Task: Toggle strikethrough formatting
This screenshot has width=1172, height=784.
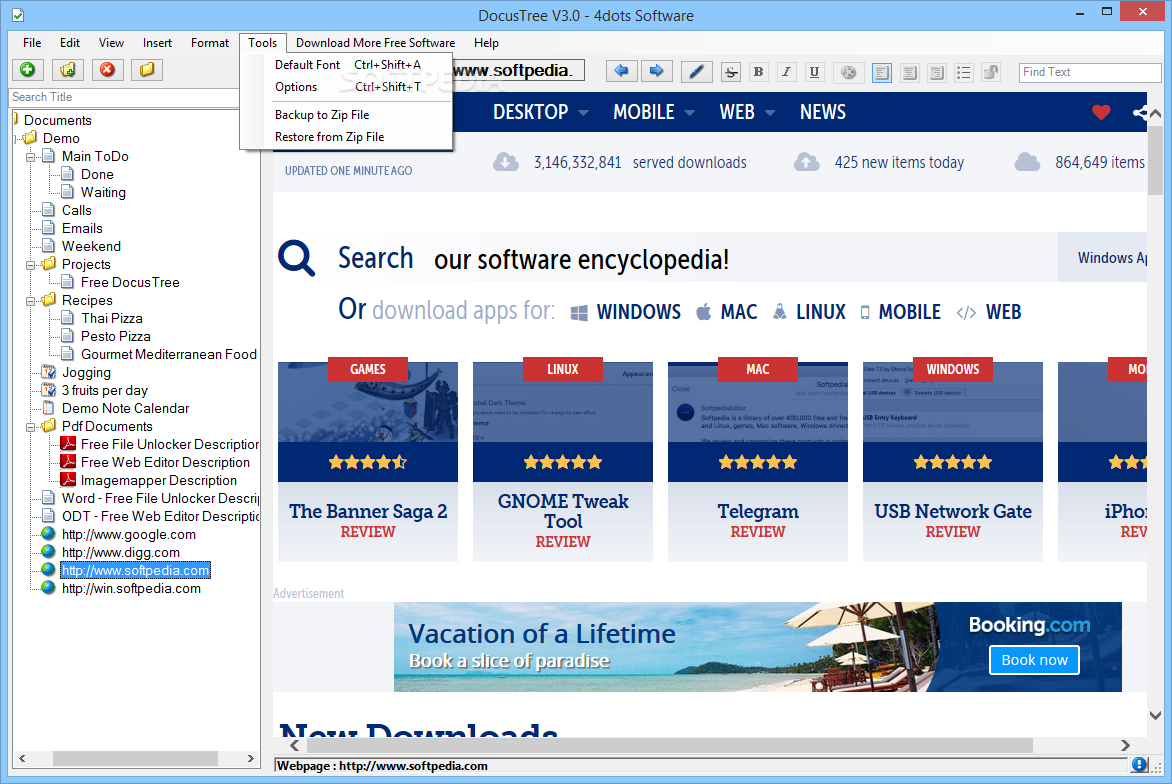Action: [x=731, y=72]
